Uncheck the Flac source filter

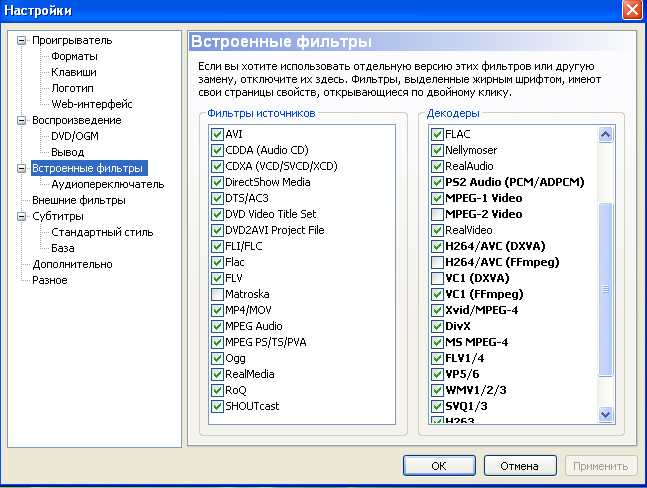tap(217, 262)
